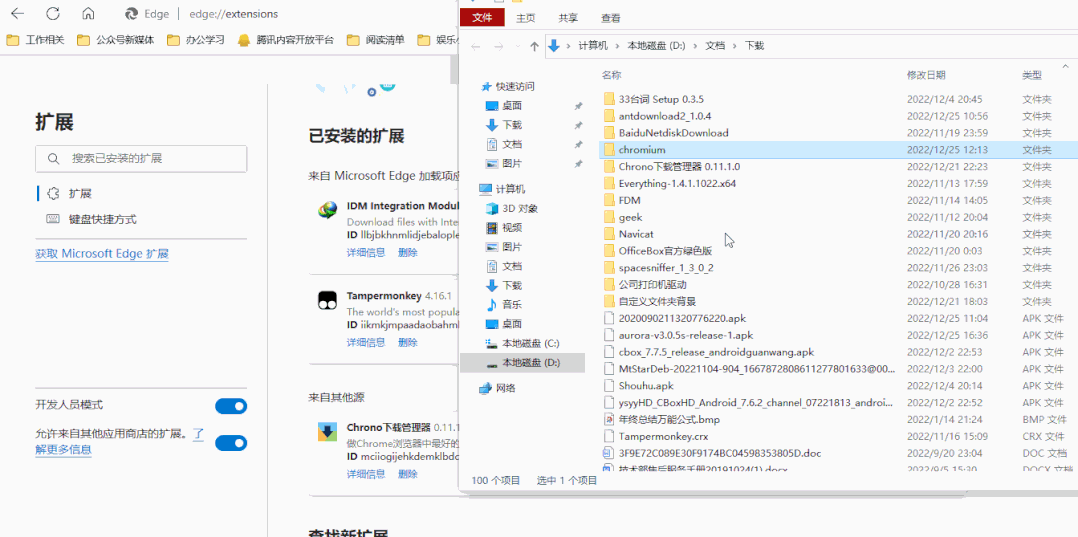Select 3D 对象 in Explorer sidebar
The image size is (1078, 537).
coord(512,208)
